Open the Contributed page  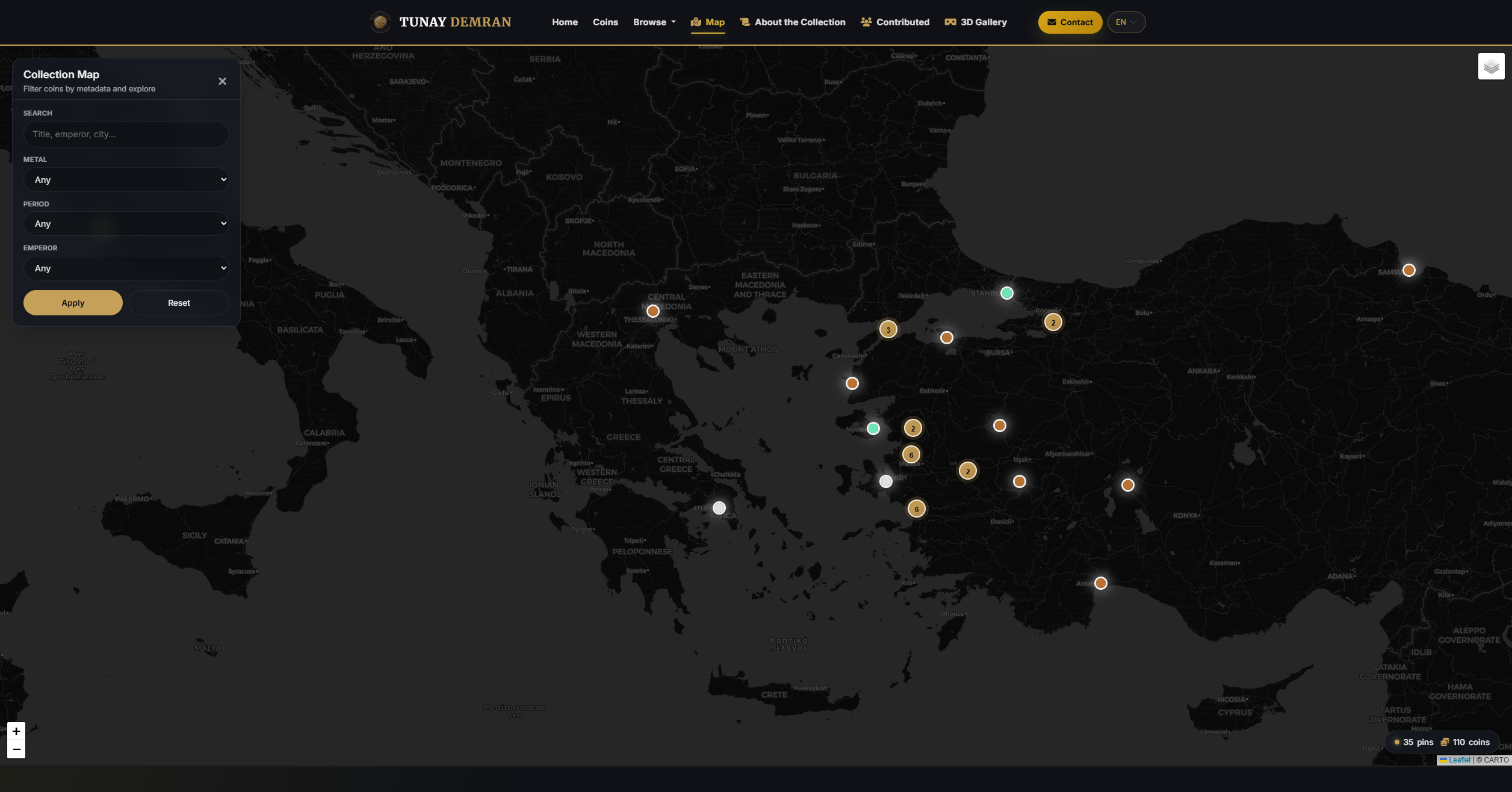tap(894, 22)
